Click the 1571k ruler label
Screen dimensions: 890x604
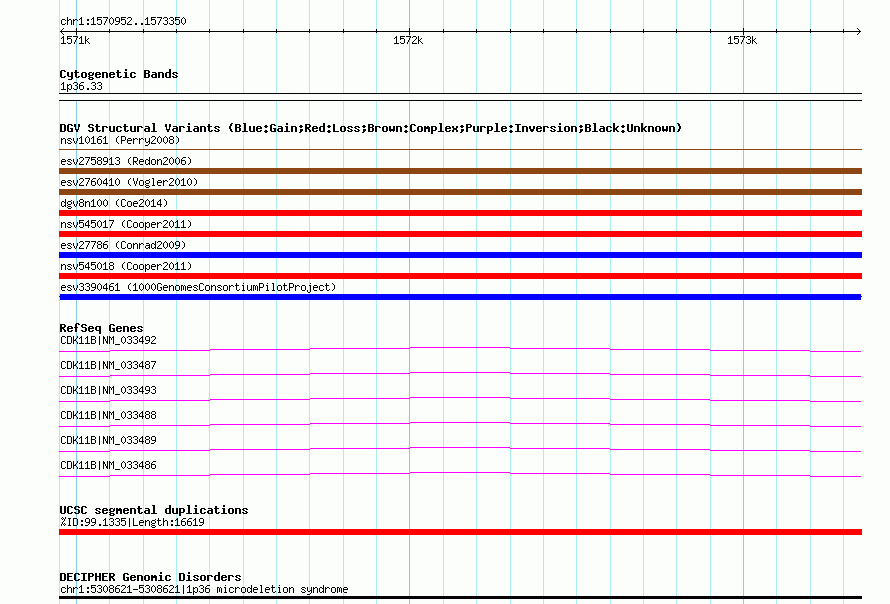[75, 40]
